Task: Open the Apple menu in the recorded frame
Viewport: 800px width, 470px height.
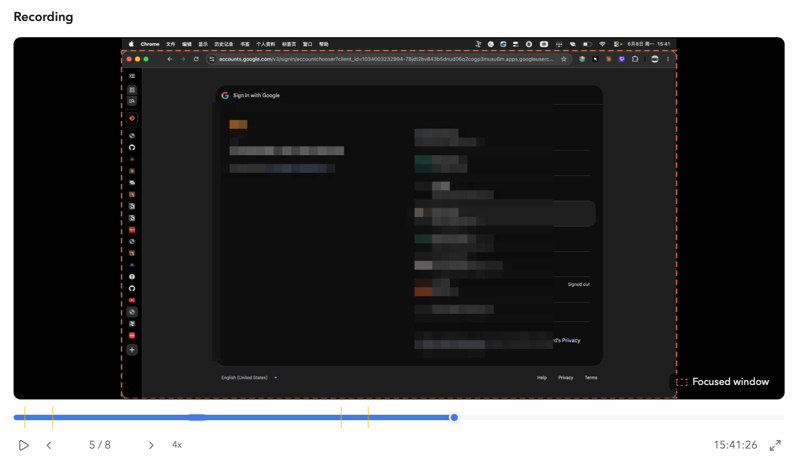Action: coord(131,44)
